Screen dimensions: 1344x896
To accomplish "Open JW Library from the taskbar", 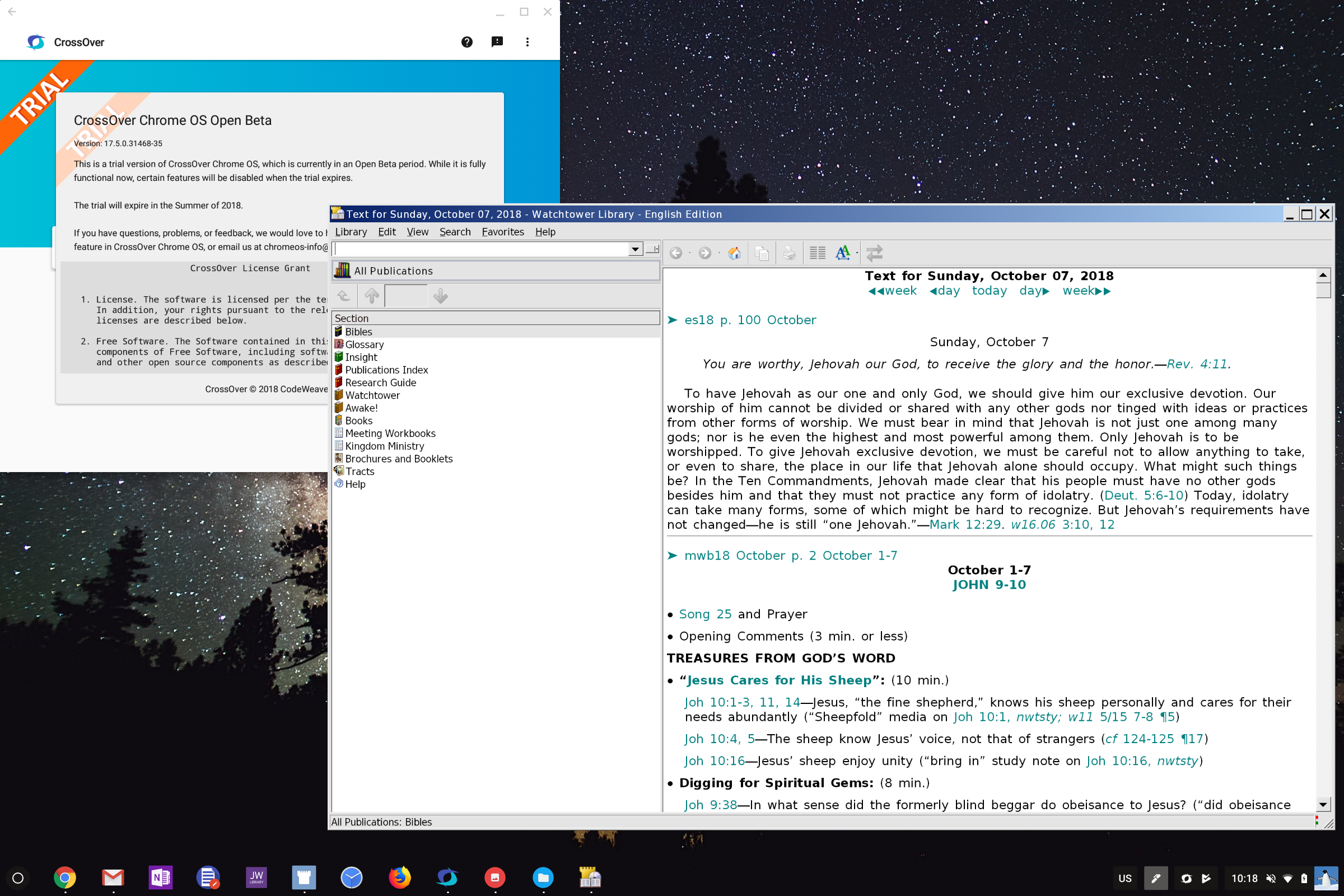I will pyautogui.click(x=256, y=878).
